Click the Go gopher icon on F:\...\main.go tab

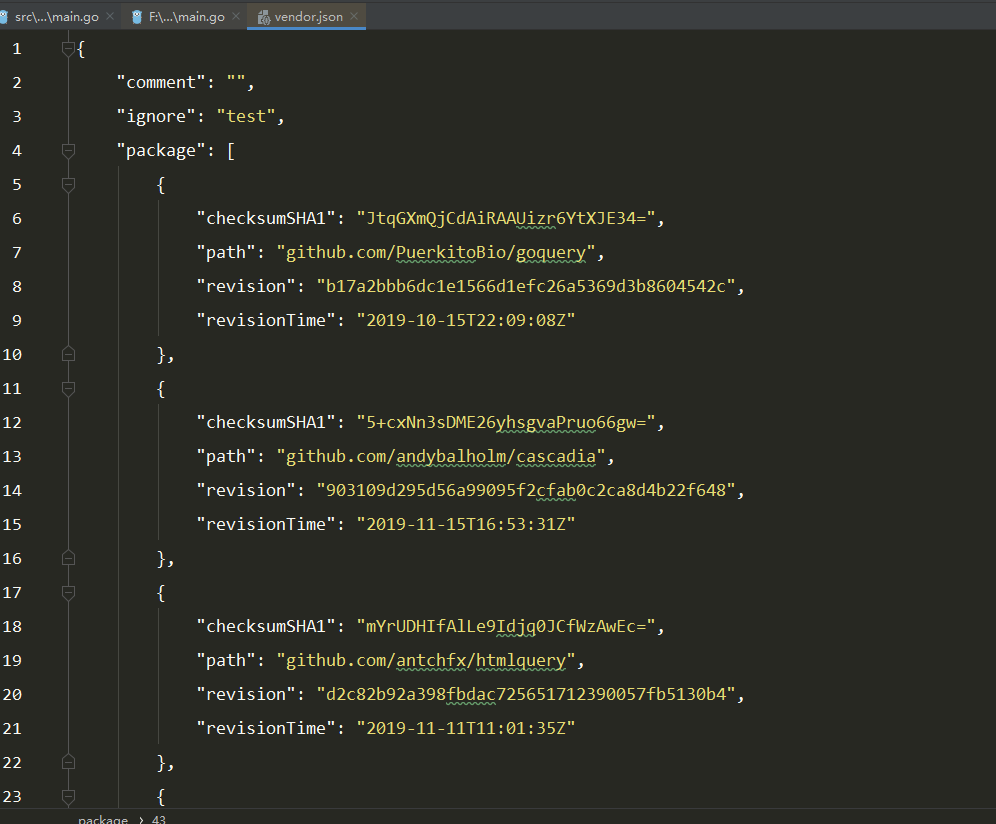137,17
